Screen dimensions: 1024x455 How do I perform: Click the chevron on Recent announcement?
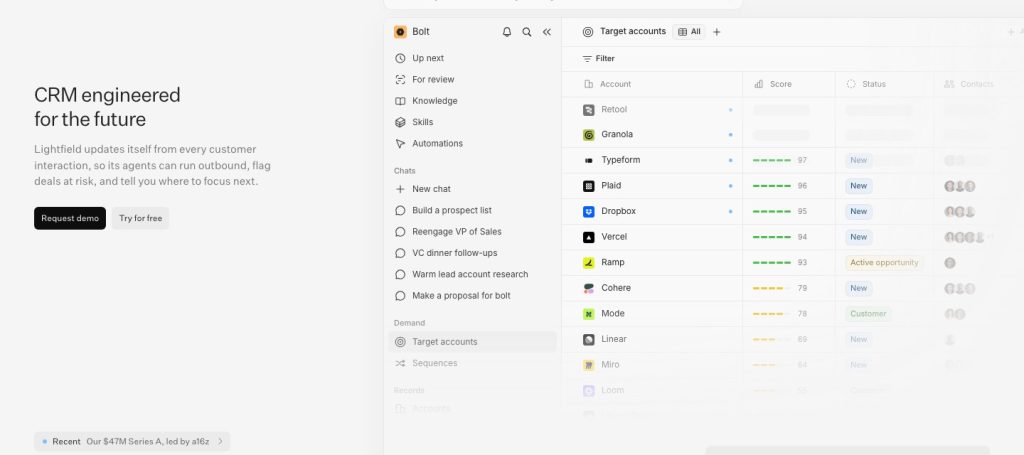click(220, 441)
